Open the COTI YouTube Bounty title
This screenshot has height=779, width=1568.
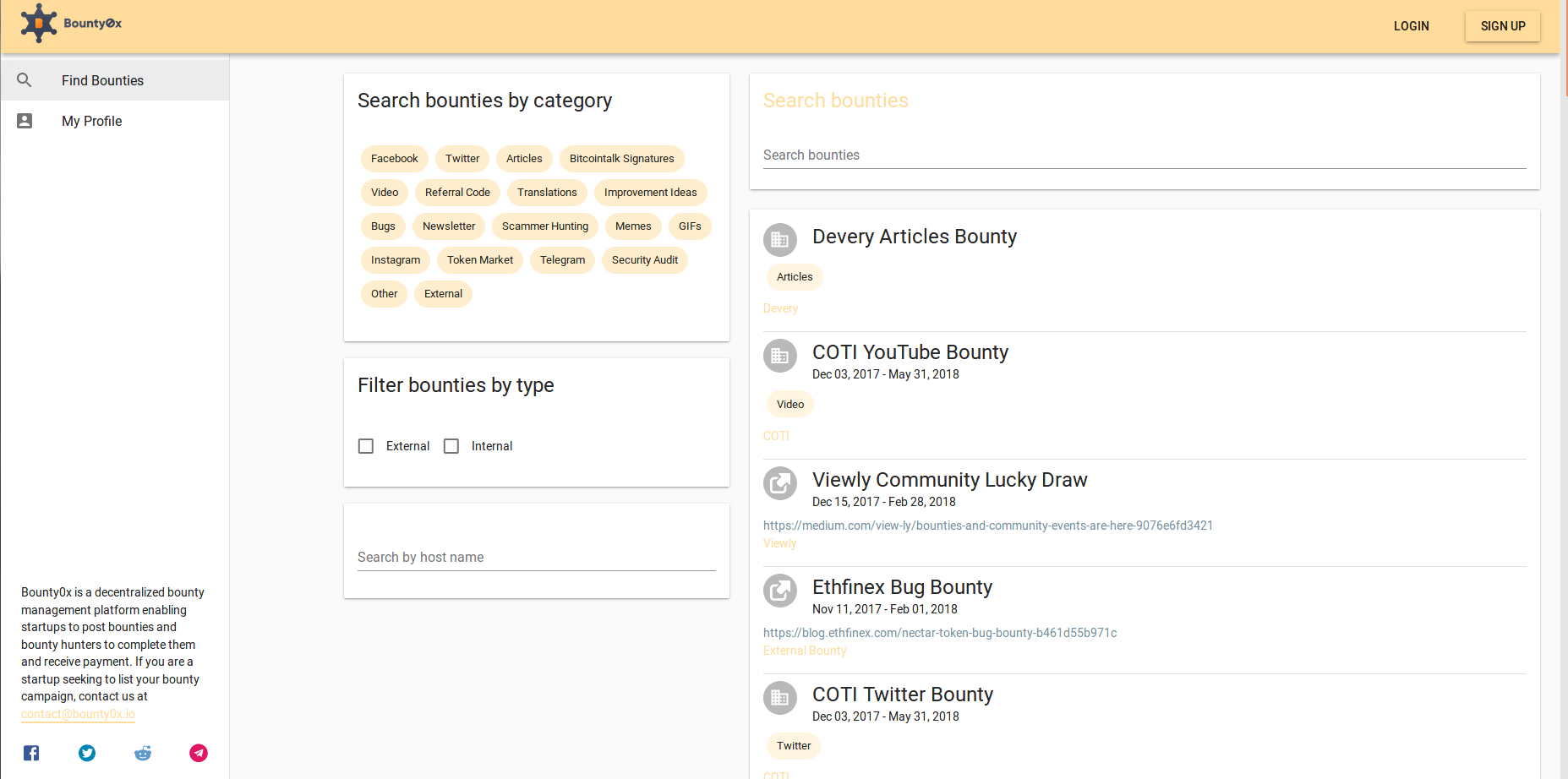pyautogui.click(x=910, y=352)
